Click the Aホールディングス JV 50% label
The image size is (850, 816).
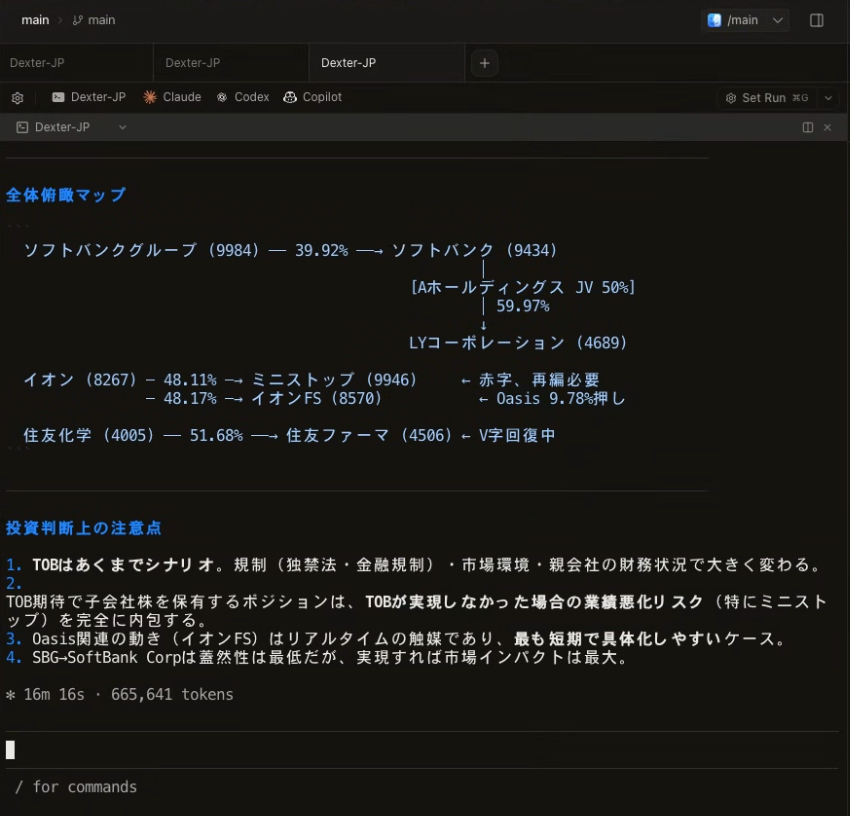pos(523,287)
